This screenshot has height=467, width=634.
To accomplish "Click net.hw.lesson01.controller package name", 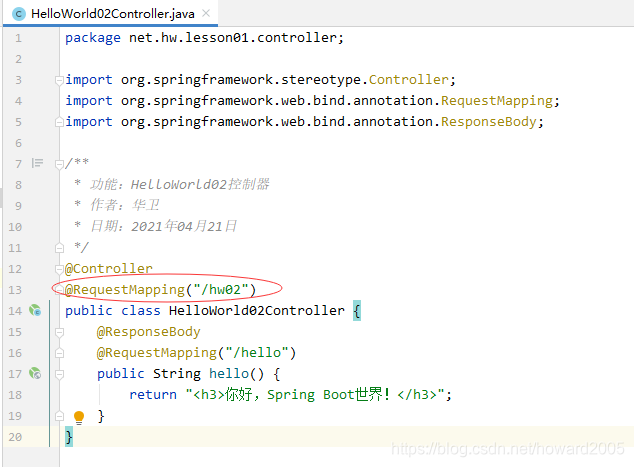I will click(233, 38).
